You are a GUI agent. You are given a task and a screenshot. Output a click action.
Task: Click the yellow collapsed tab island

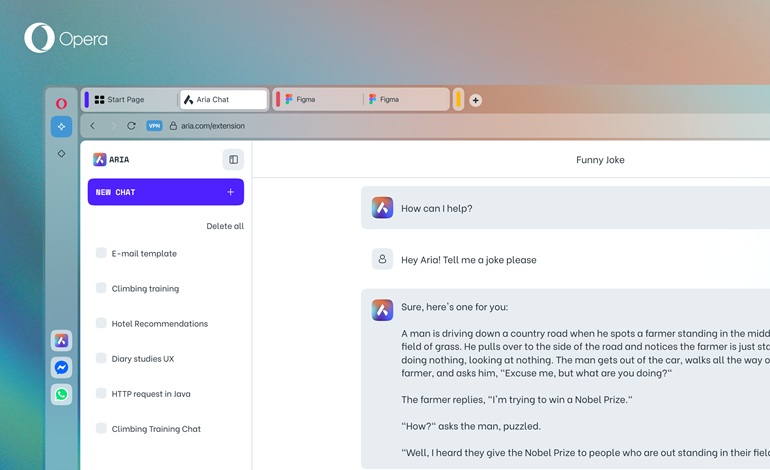click(458, 99)
